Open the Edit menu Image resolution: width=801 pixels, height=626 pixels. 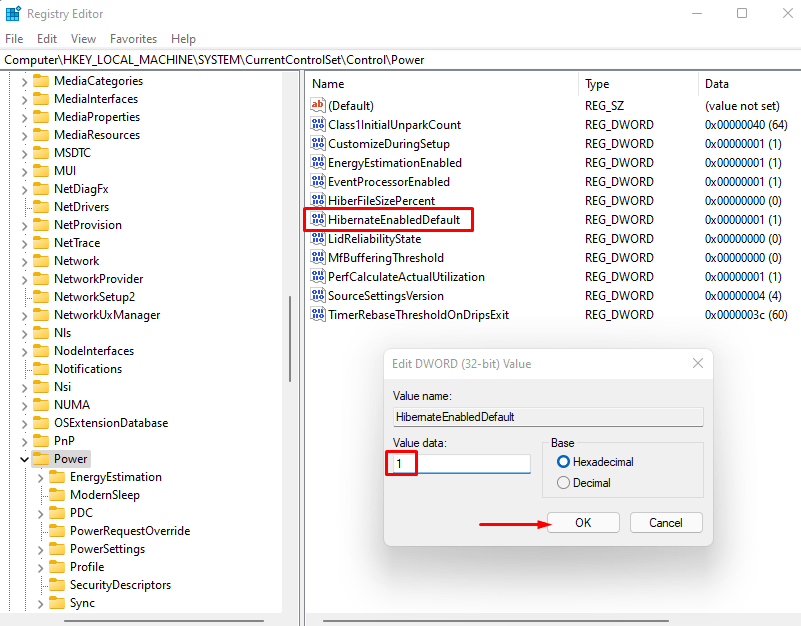point(46,39)
